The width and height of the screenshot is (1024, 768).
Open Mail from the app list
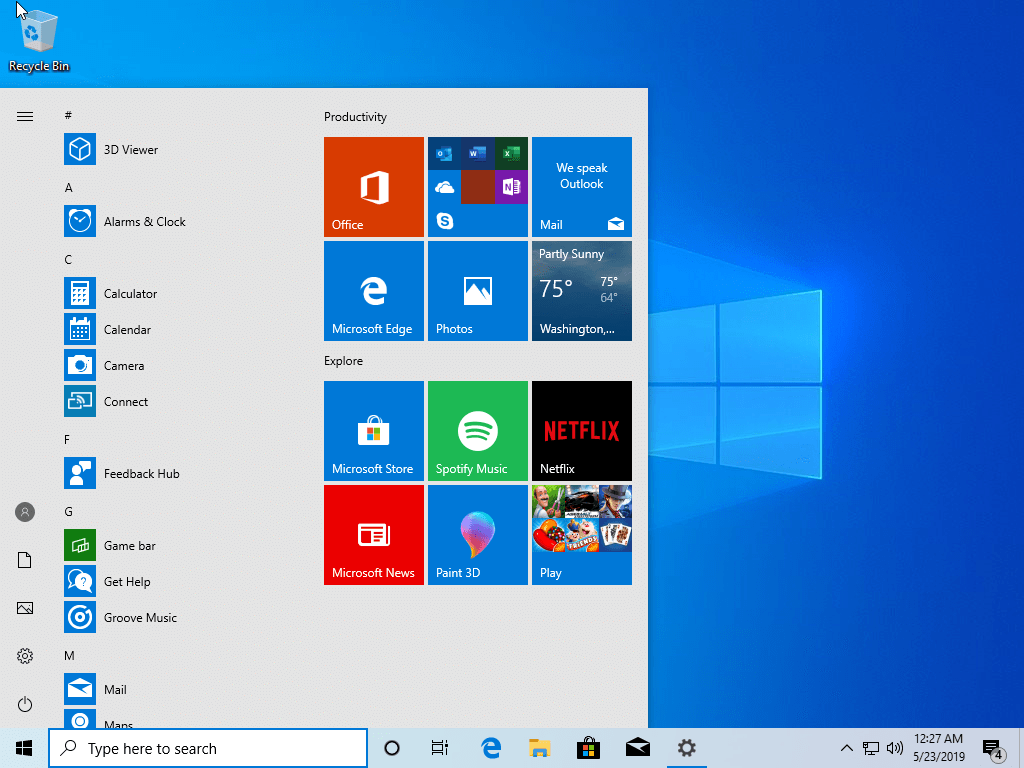(x=176, y=690)
